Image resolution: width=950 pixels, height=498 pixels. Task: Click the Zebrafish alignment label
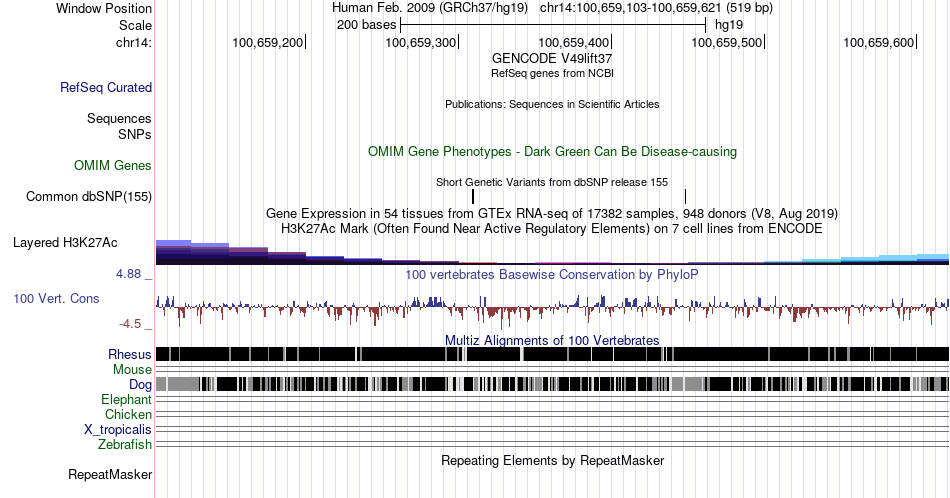pyautogui.click(x=125, y=444)
